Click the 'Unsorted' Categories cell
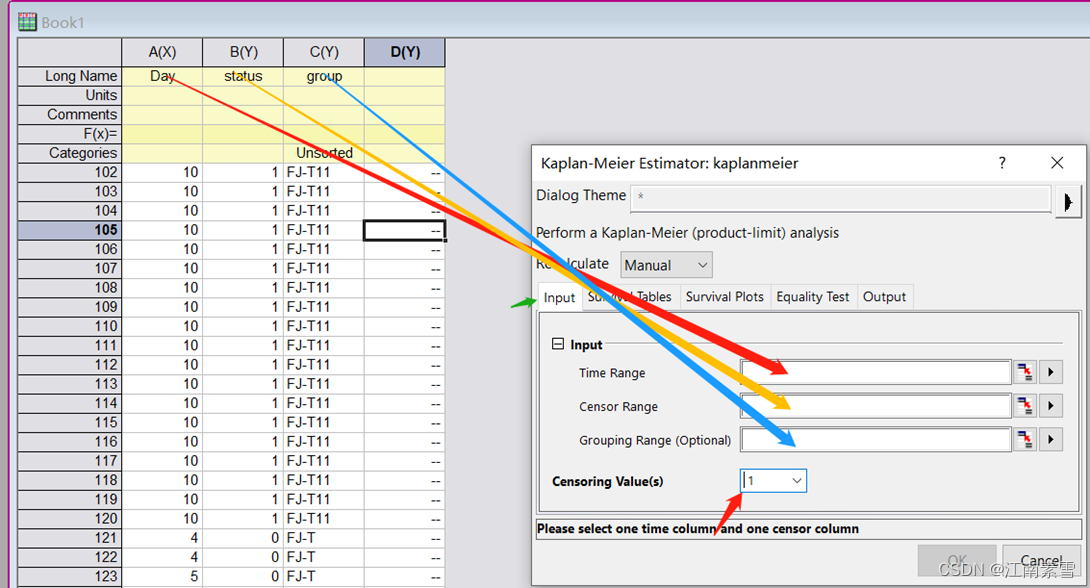 coord(324,152)
